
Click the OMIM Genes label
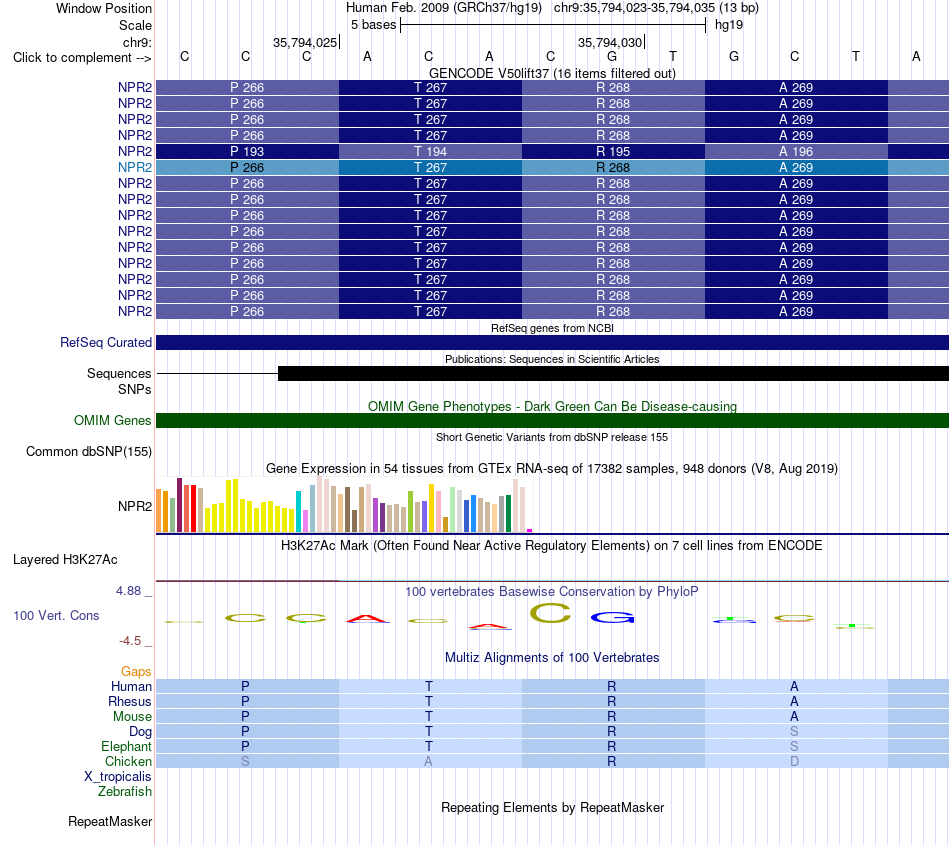click(112, 420)
